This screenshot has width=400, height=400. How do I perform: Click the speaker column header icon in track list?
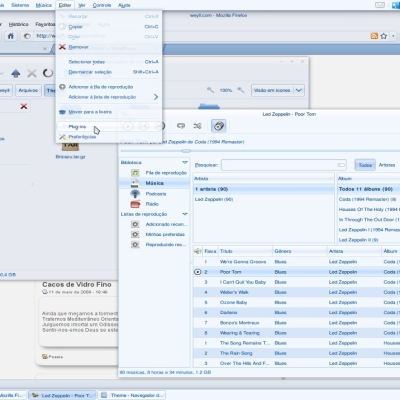(x=198, y=251)
